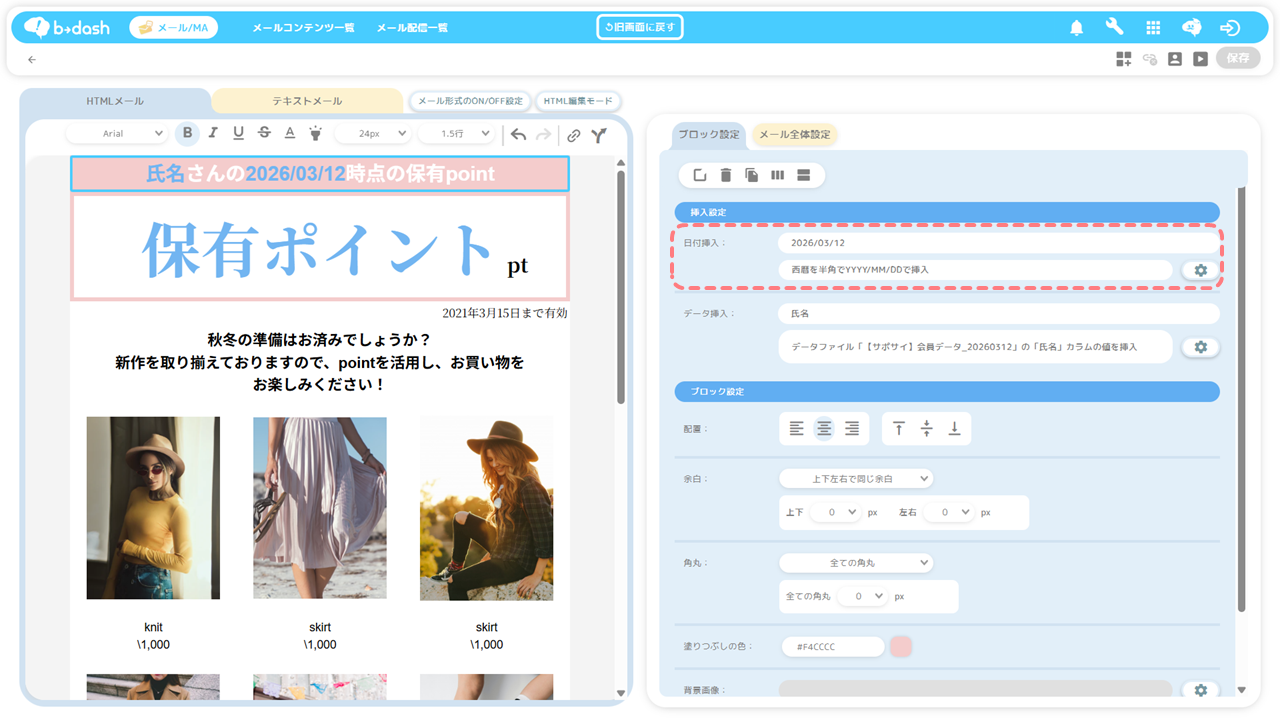Click the trash icon to delete block
1280x720 pixels.
(x=726, y=176)
